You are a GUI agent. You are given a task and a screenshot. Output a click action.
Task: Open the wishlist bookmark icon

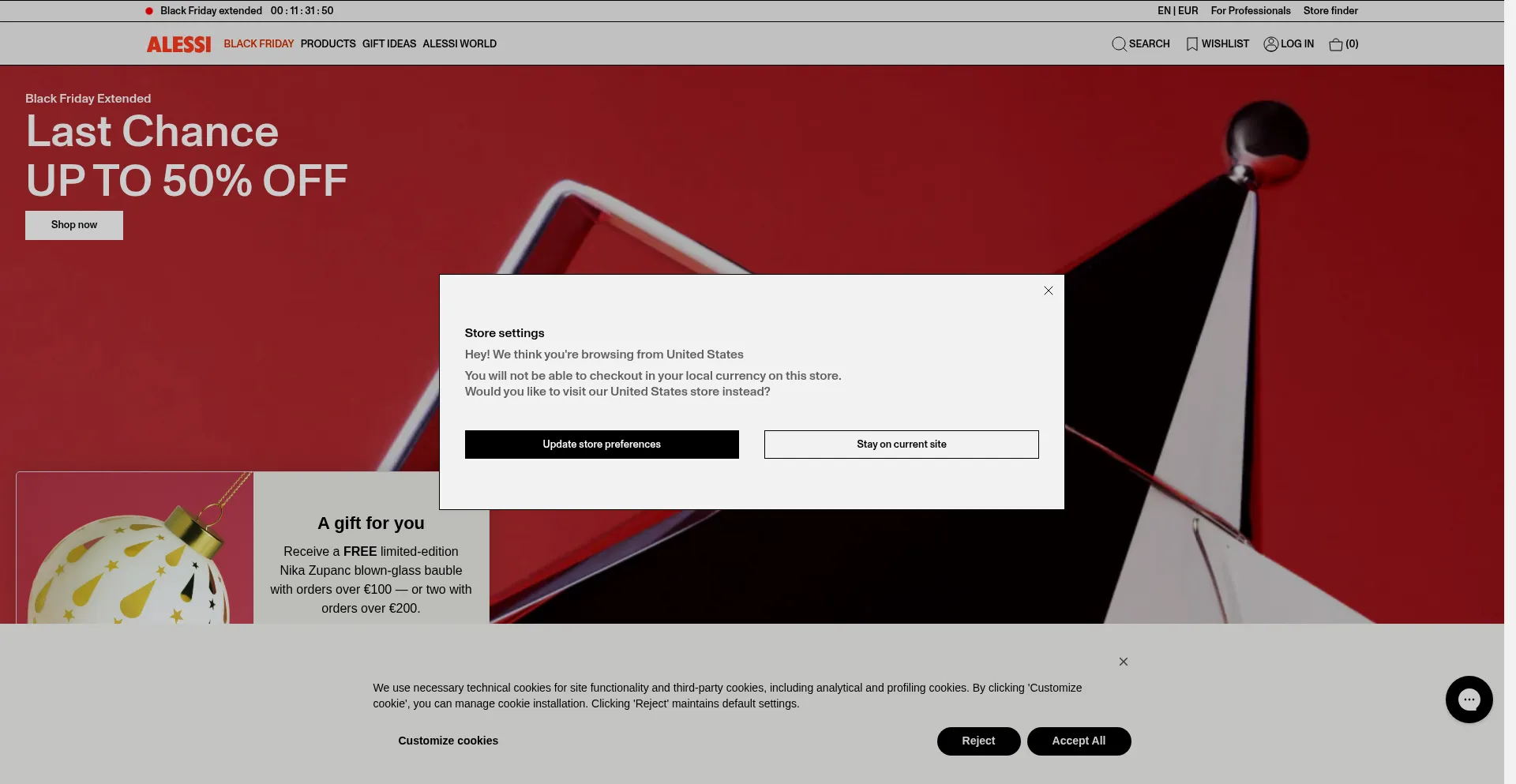[1191, 44]
